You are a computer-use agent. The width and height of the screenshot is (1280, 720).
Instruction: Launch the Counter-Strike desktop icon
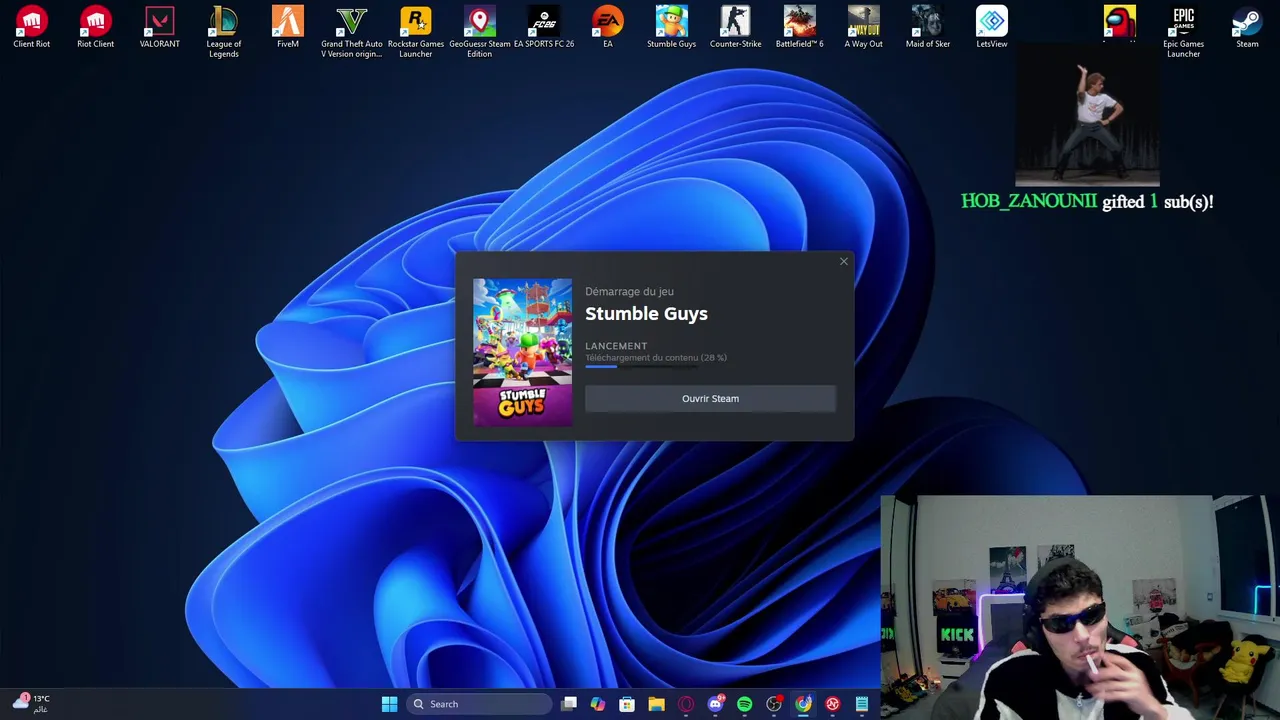[735, 27]
